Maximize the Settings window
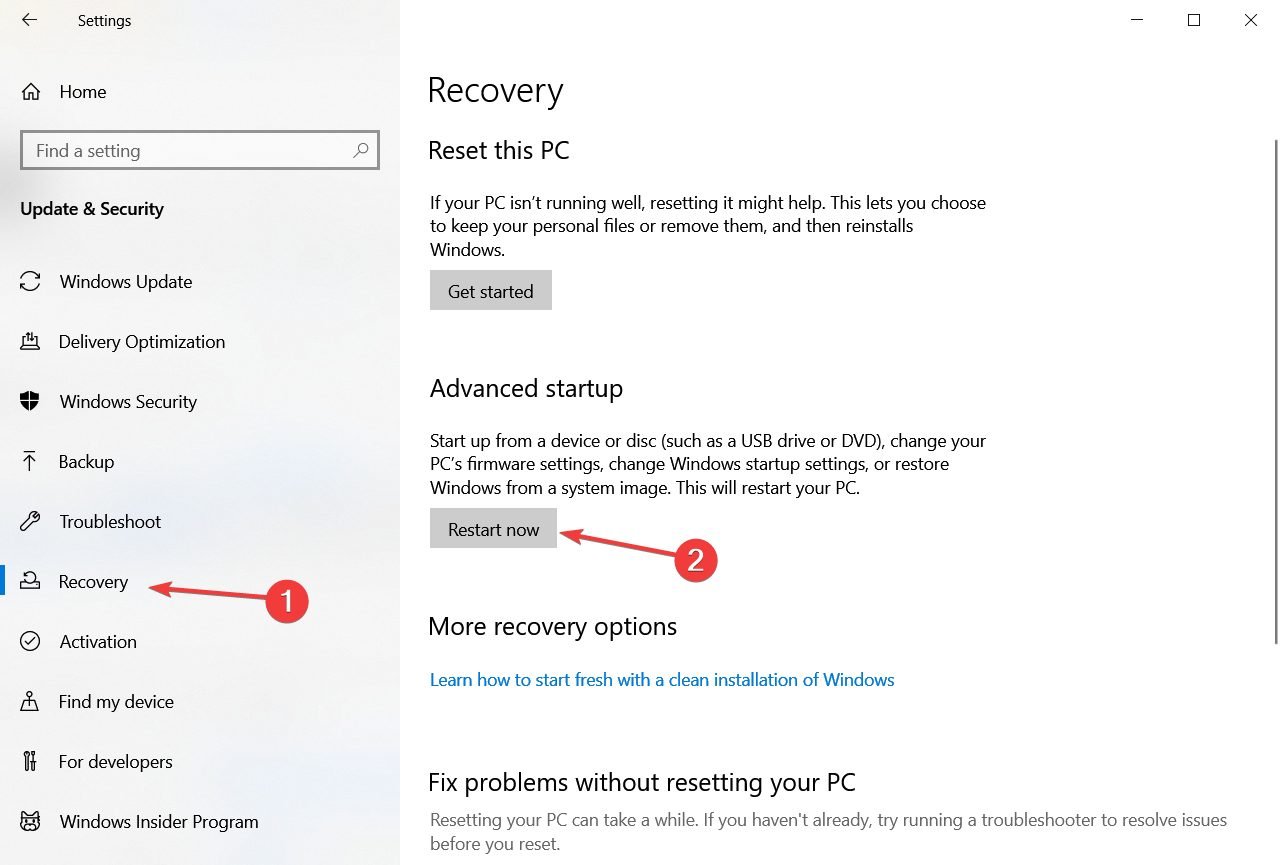1280x865 pixels. 1194,20
